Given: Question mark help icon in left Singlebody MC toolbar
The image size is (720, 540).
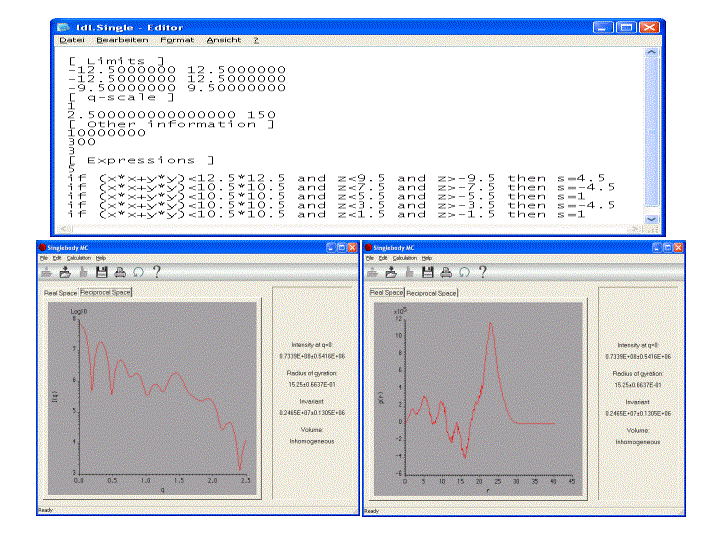Looking at the screenshot, I should click(x=157, y=272).
